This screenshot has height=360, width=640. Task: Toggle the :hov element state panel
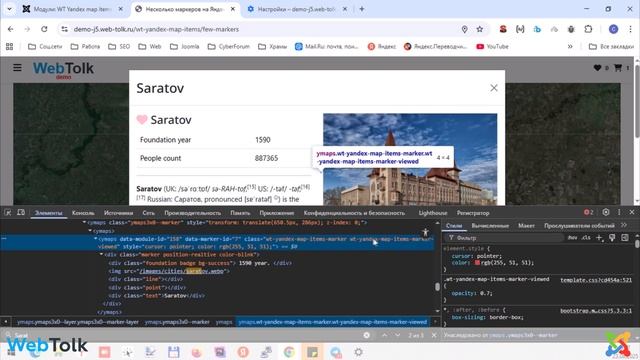(573, 238)
